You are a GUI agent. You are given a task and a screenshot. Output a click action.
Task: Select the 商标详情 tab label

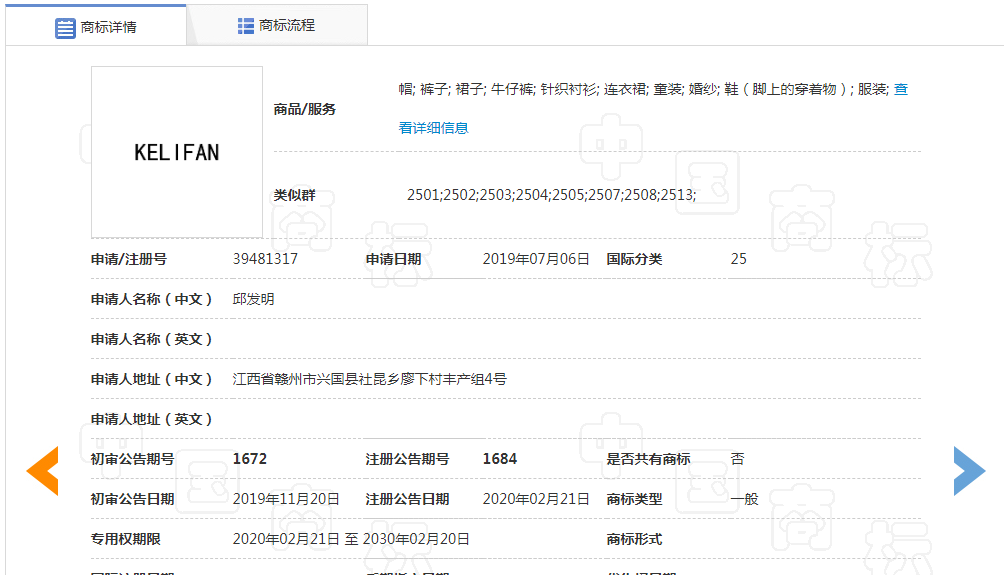[x=109, y=28]
